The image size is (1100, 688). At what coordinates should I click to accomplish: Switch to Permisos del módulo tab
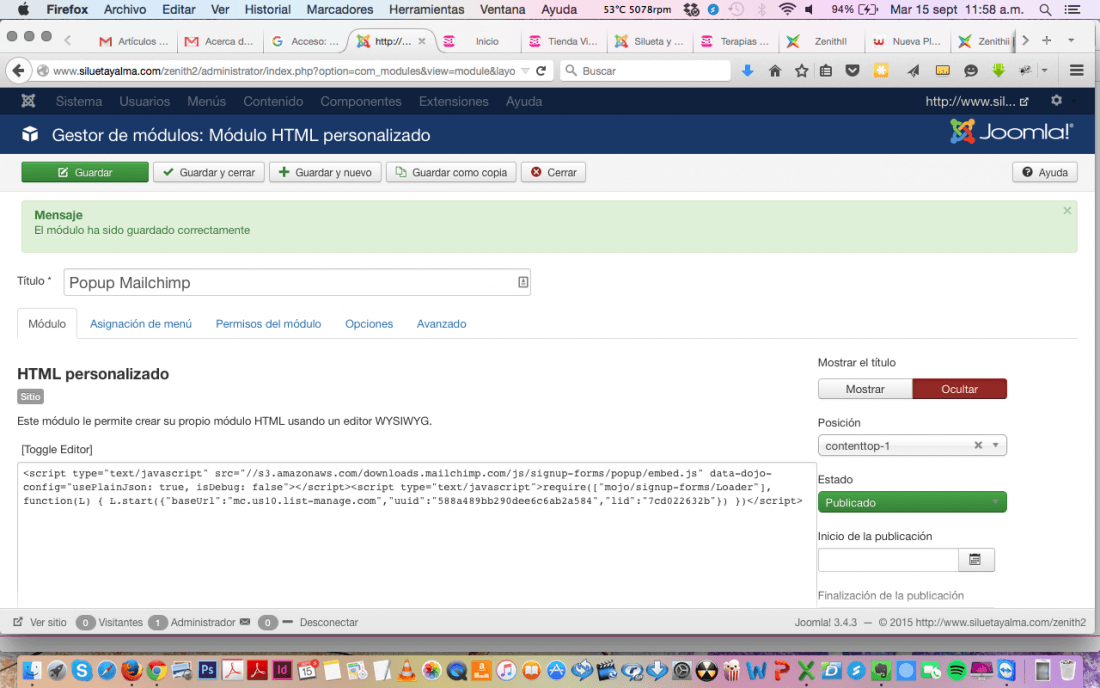click(x=268, y=324)
